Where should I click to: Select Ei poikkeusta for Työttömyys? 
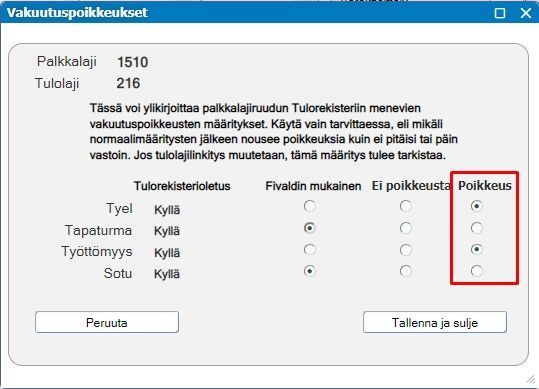tap(406, 249)
